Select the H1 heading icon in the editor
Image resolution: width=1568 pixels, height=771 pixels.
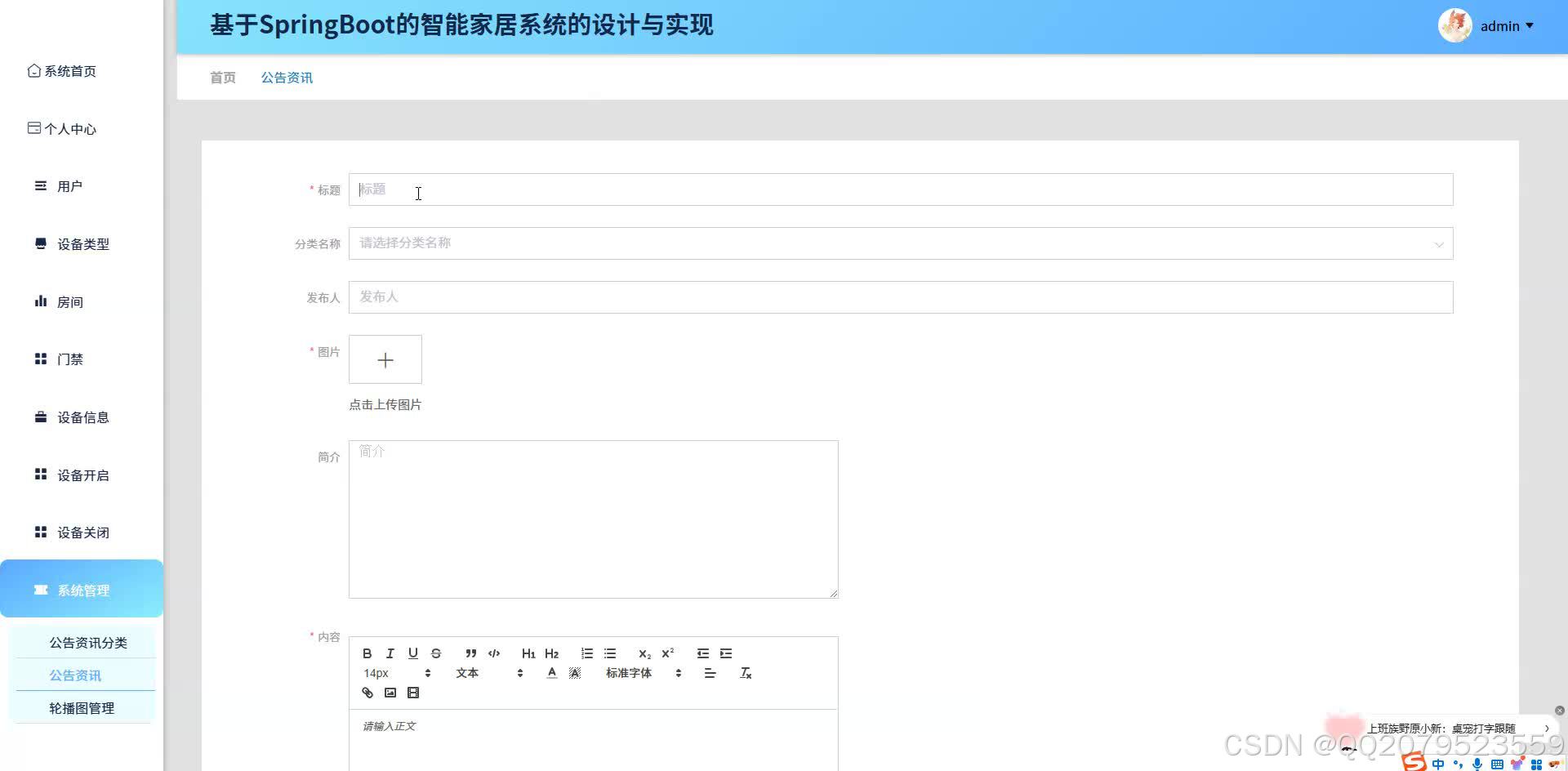click(528, 653)
